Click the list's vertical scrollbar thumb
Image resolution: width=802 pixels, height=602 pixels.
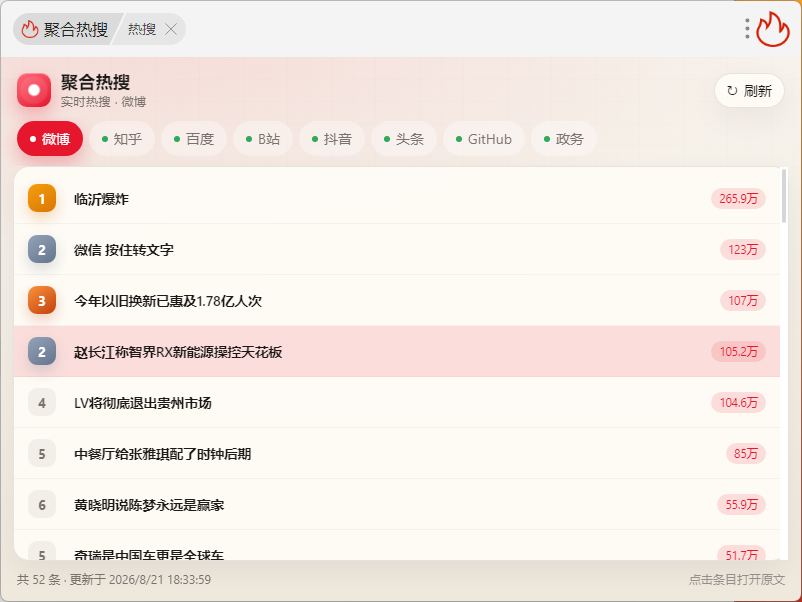pos(784,196)
